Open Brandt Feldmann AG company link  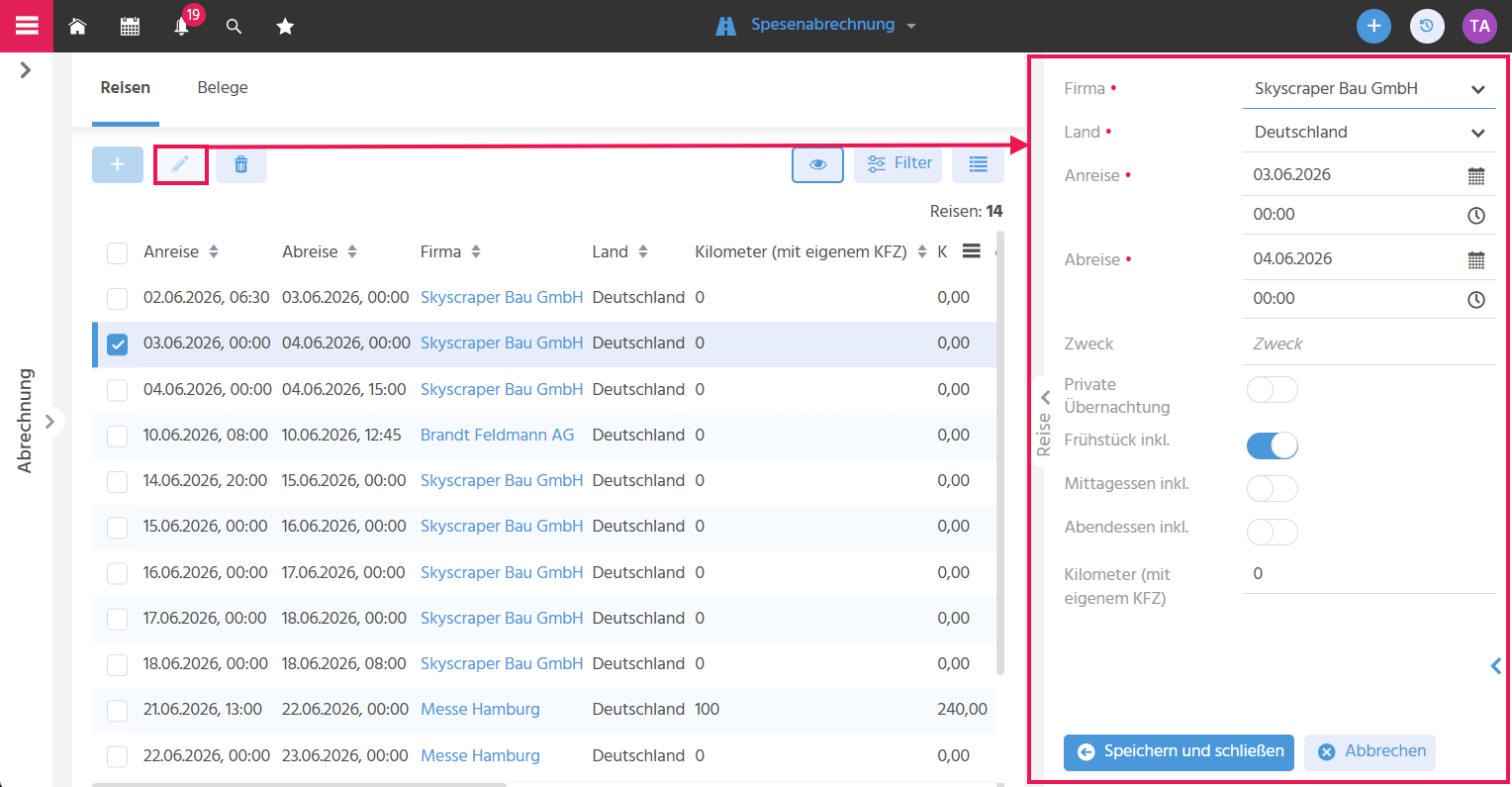click(x=497, y=436)
